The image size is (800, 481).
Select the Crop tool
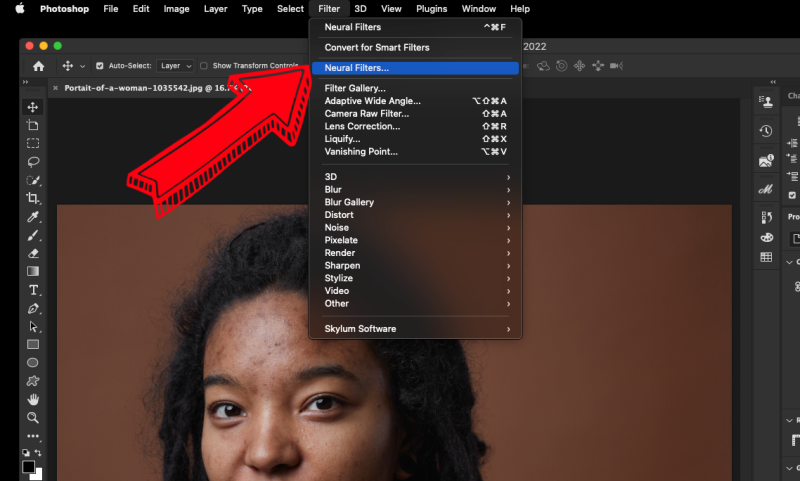(x=33, y=198)
